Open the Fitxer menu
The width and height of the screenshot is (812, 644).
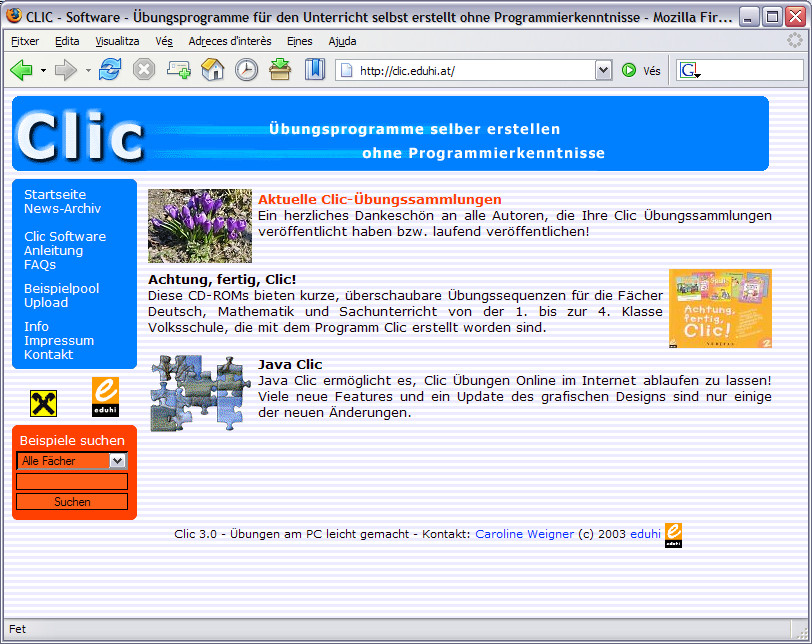coord(25,41)
